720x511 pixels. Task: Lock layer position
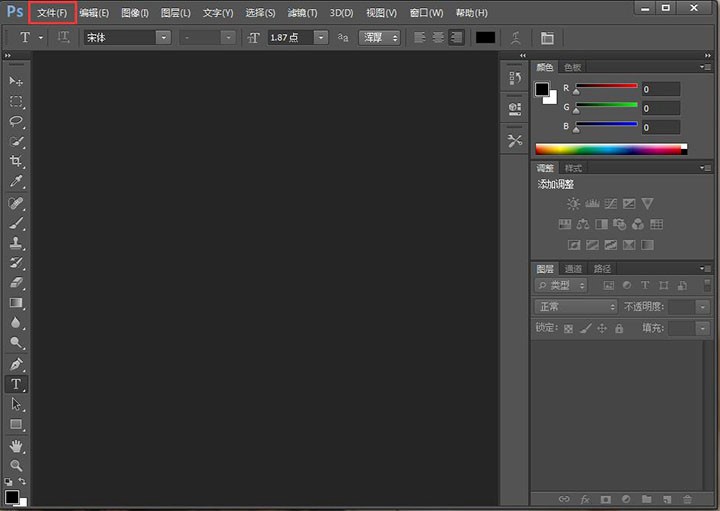pos(602,328)
